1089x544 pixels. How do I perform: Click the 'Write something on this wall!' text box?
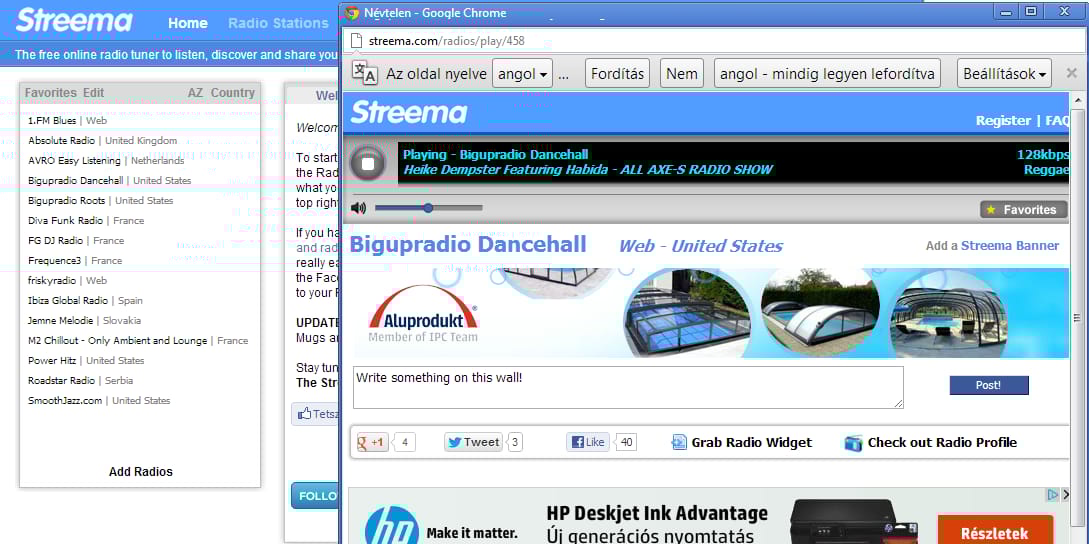point(628,387)
